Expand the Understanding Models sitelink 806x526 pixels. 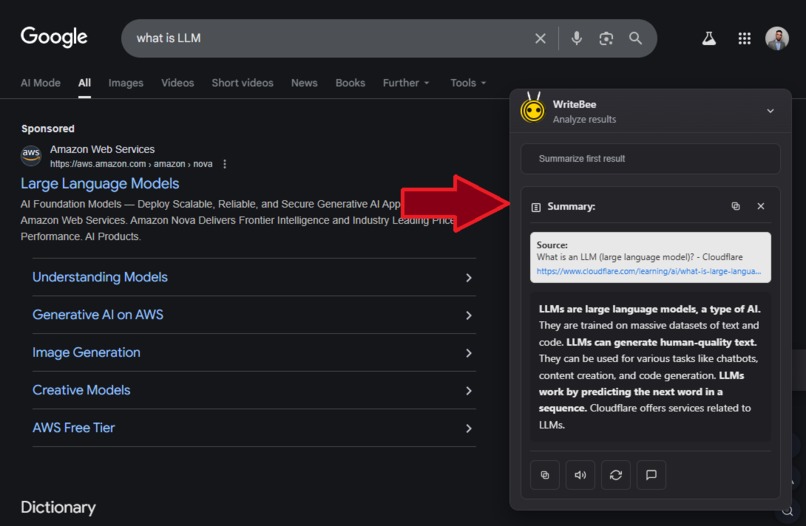point(468,278)
